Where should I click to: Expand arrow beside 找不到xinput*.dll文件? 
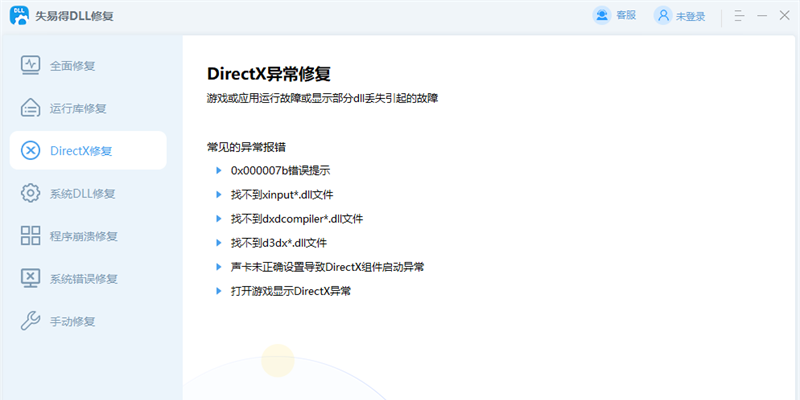(219, 194)
